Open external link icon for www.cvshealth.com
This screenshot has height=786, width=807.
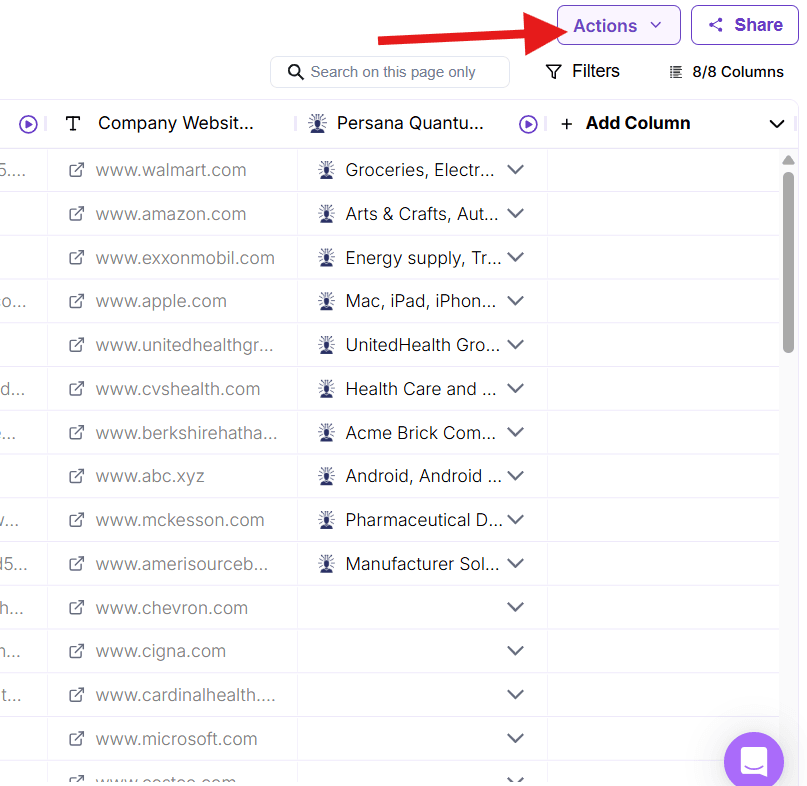pos(76,389)
